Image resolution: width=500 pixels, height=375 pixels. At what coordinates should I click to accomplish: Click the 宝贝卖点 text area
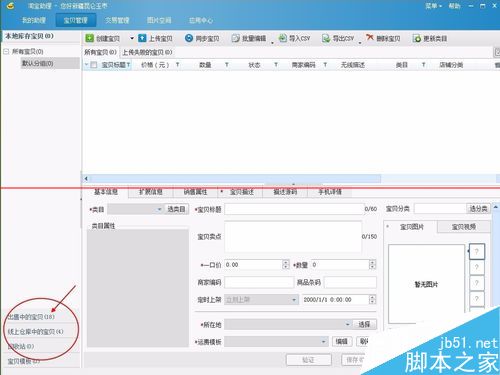coord(293,236)
